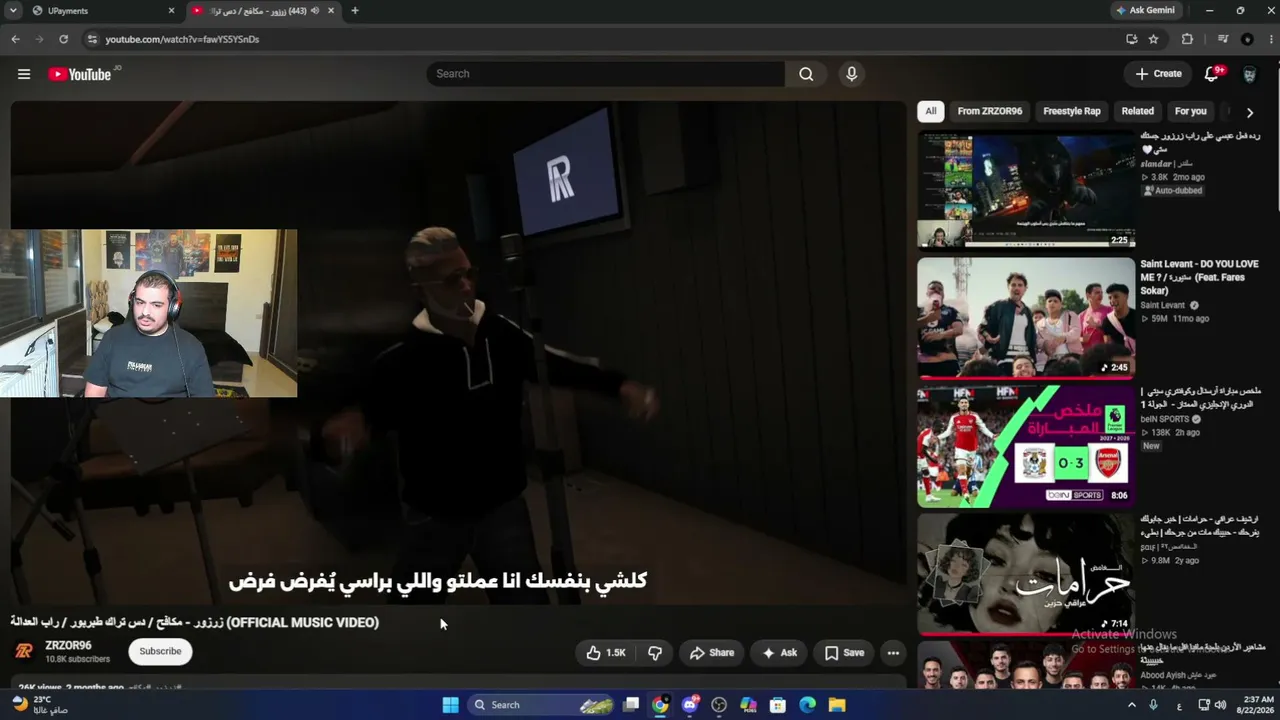Mute the YouTube tab audio indicator
The height and width of the screenshot is (720, 1280).
point(315,11)
